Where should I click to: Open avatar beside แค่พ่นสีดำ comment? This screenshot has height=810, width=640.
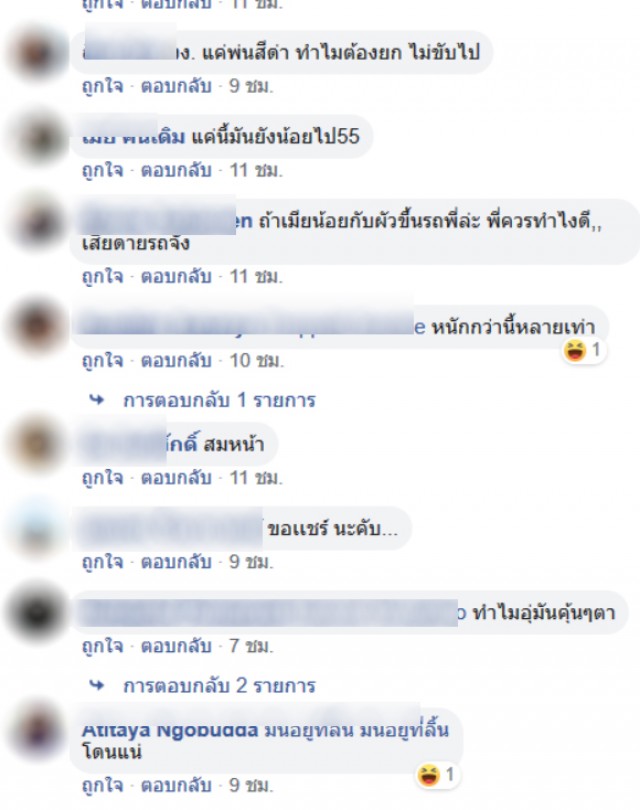click(x=37, y=52)
